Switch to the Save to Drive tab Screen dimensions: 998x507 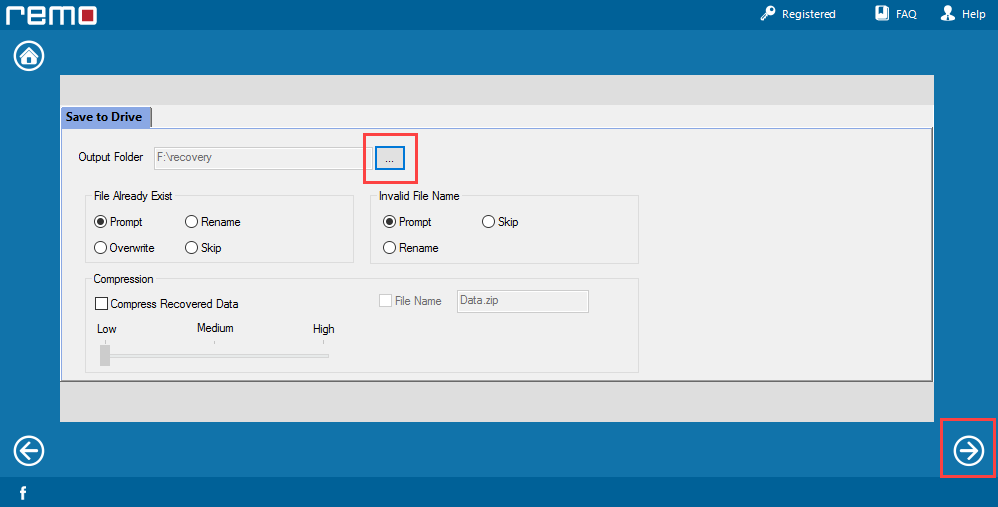click(x=106, y=117)
